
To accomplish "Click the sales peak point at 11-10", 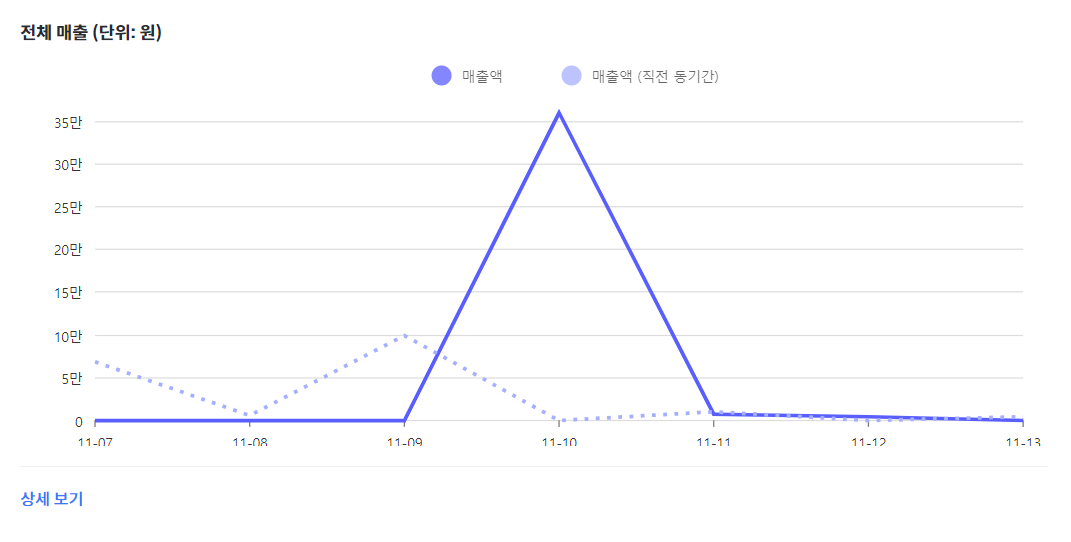I will [x=559, y=113].
